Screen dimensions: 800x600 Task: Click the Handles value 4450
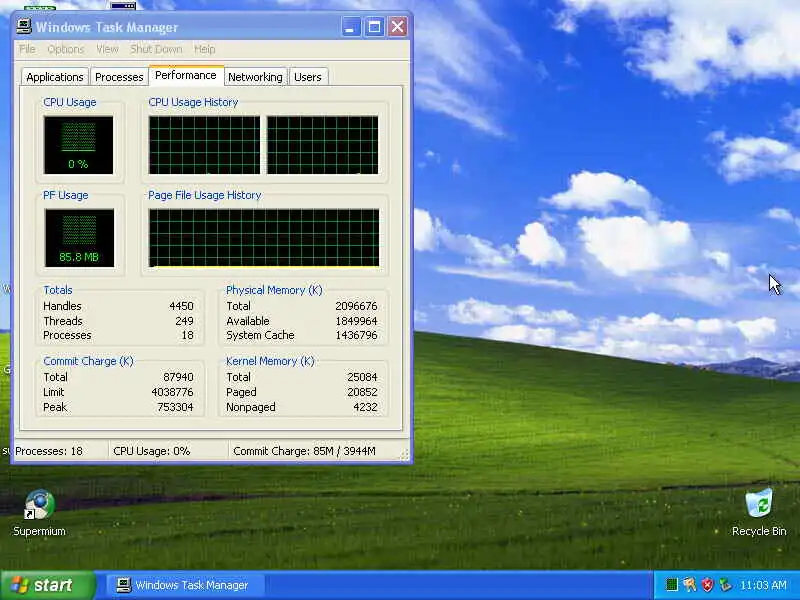pyautogui.click(x=181, y=306)
